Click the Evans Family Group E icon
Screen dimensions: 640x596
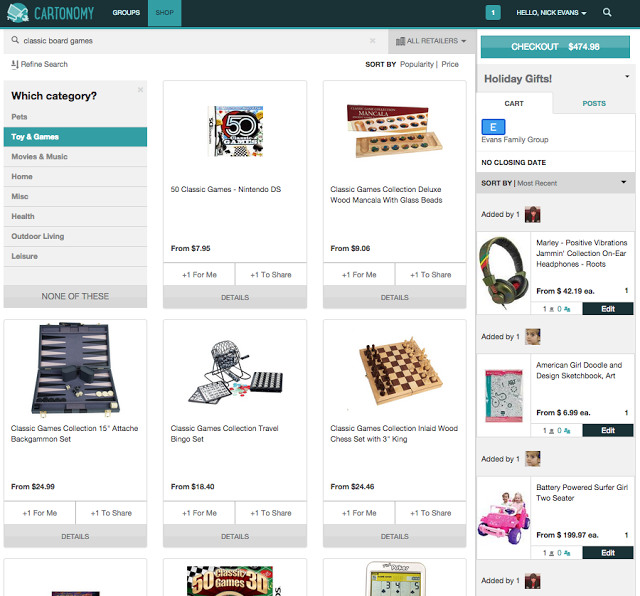click(x=493, y=127)
